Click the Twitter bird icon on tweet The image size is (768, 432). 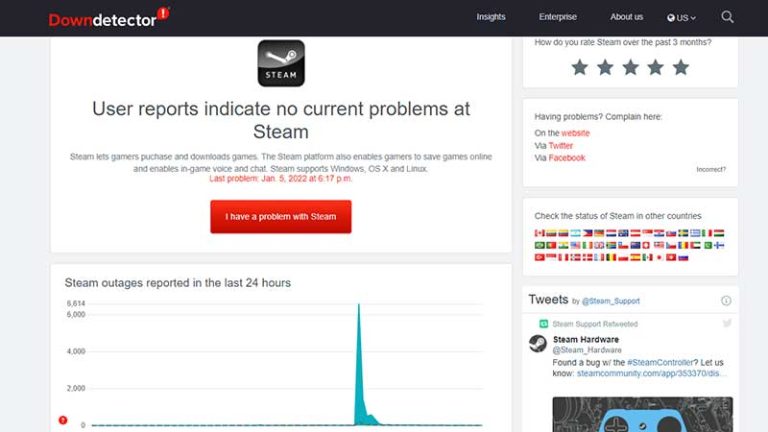click(x=727, y=323)
